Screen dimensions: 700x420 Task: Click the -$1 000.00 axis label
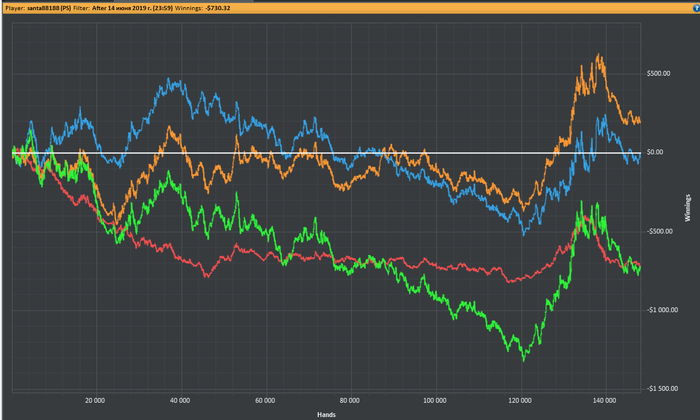coord(662,310)
